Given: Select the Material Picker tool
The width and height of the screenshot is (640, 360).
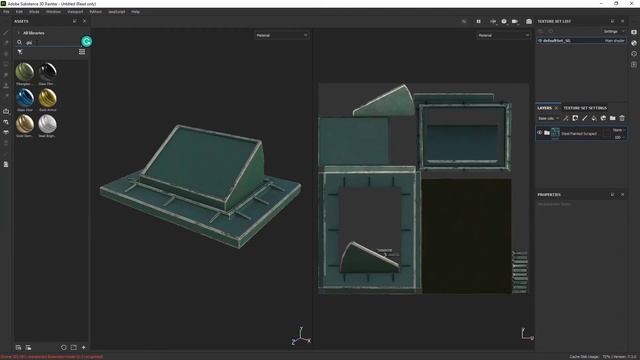Looking at the screenshot, I should click(6, 96).
